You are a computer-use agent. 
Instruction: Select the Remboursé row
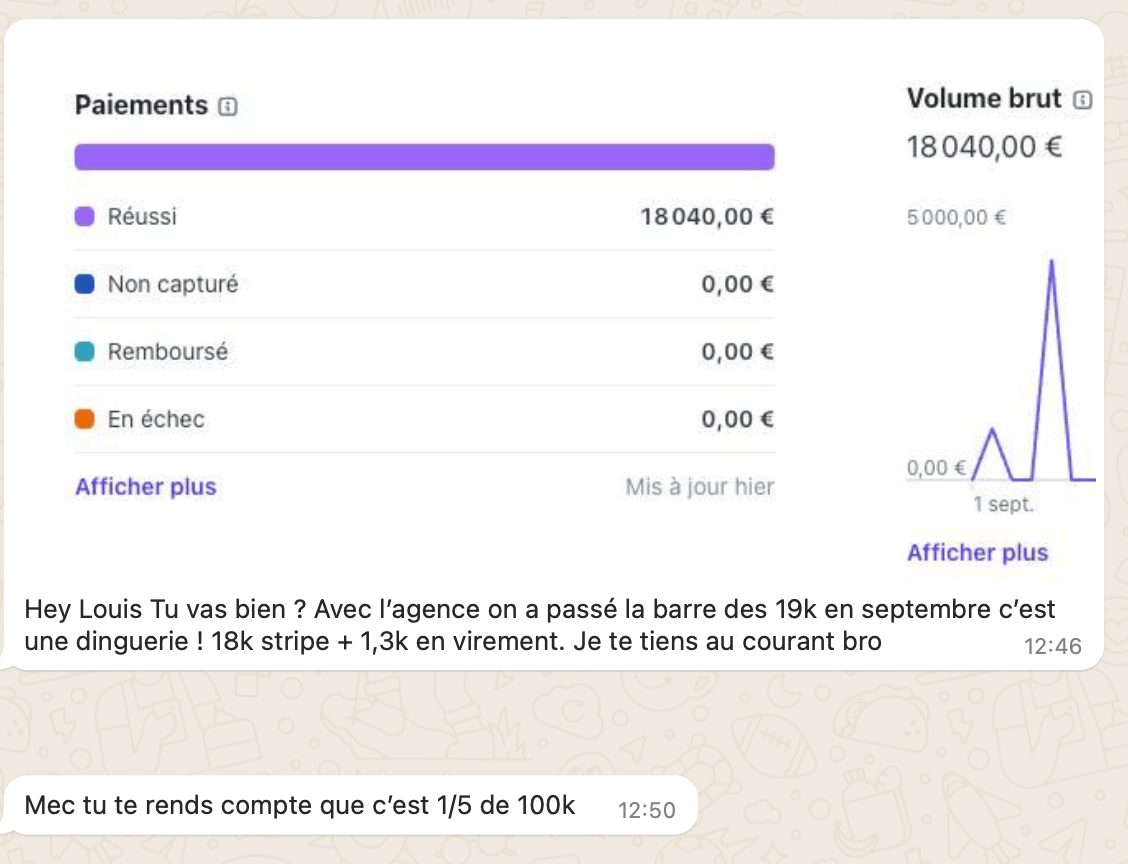coord(424,352)
